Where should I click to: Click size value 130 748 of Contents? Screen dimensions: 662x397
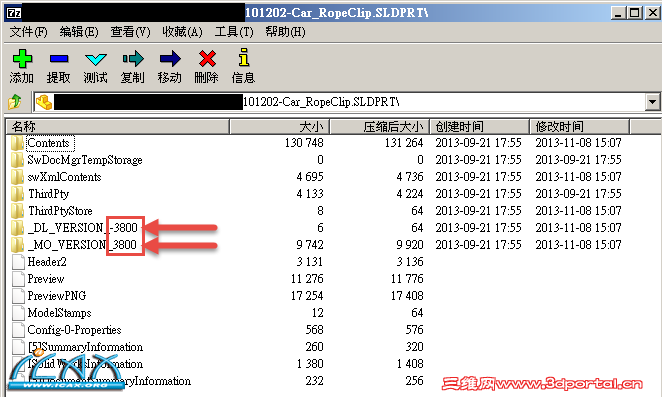click(x=304, y=143)
